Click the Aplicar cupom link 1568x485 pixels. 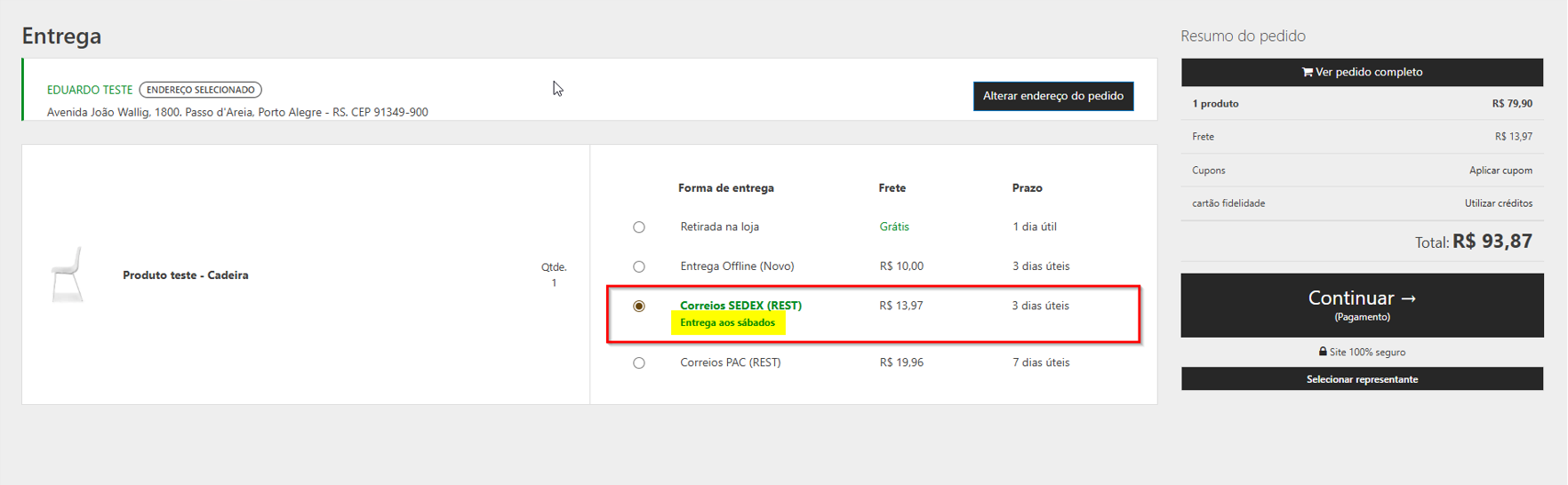click(x=1500, y=171)
